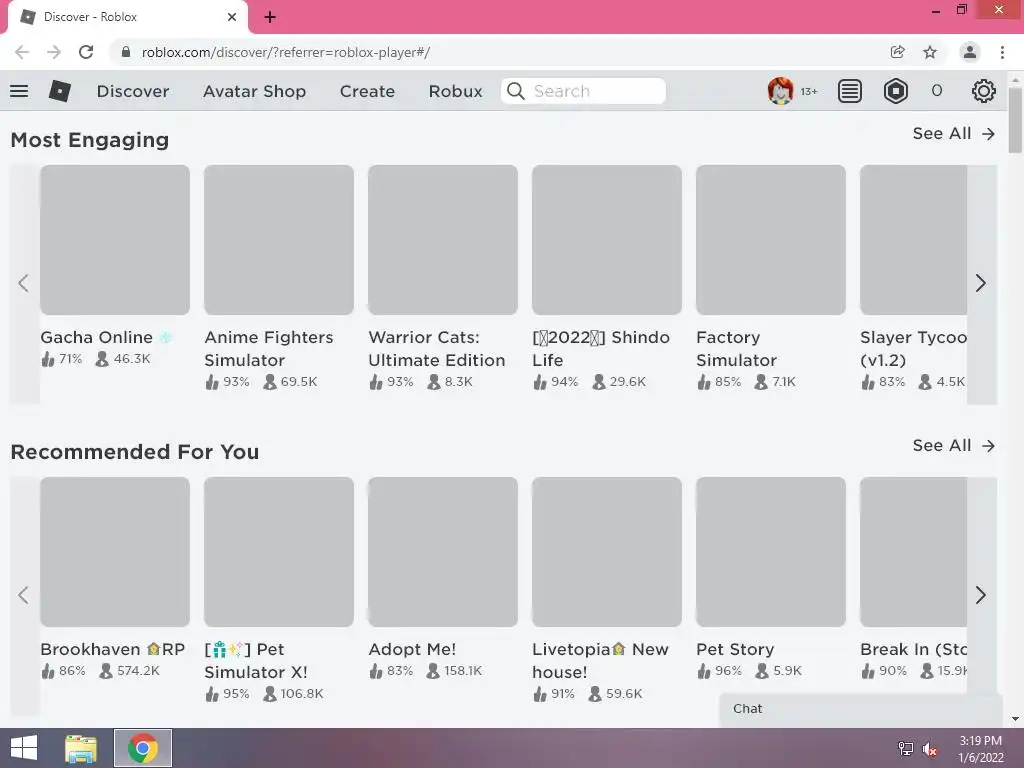Screen dimensions: 1024x768
Task: Open Brookhaven RP game thumbnail
Action: (115, 552)
